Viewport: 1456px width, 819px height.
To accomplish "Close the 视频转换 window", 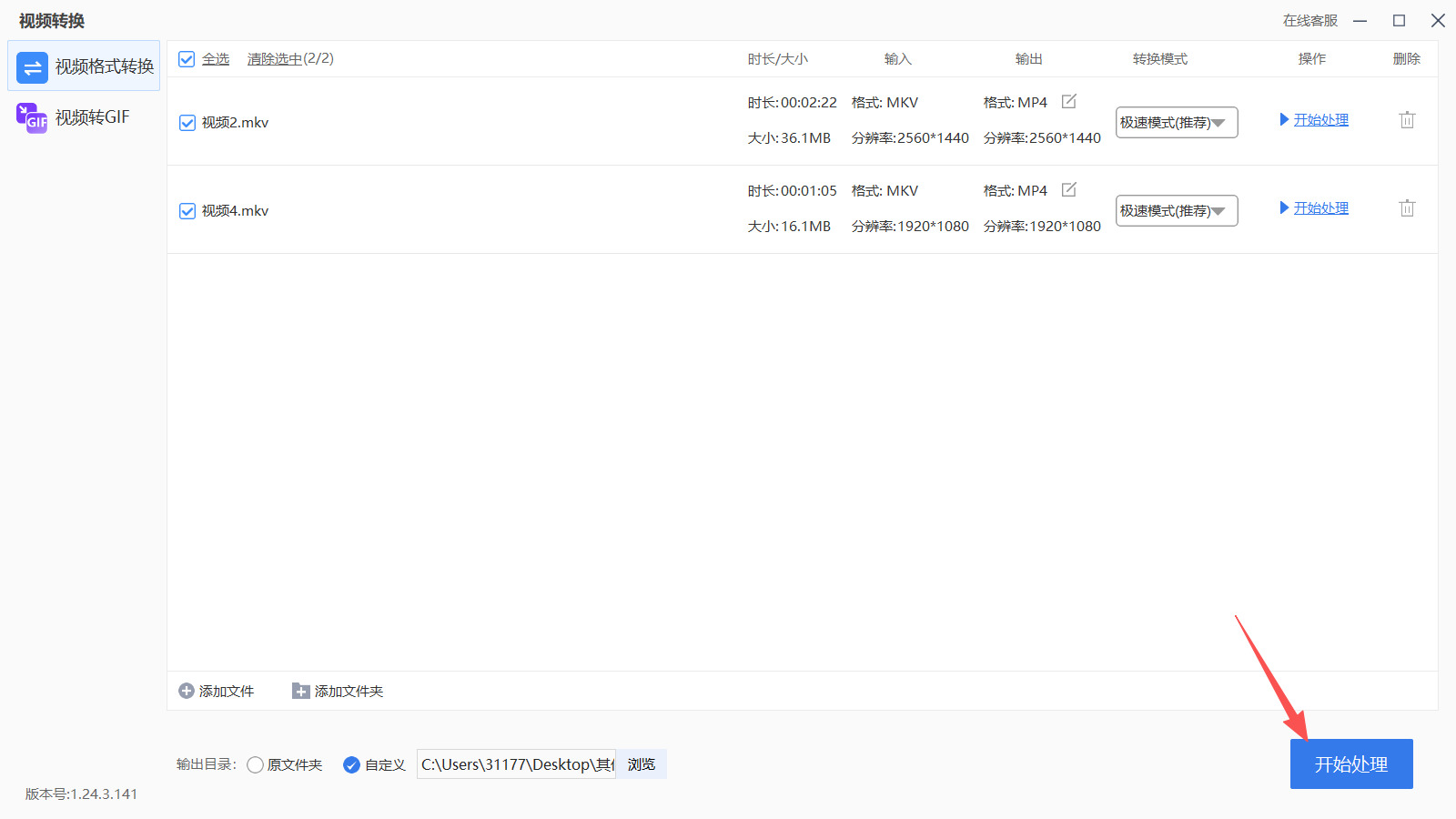I will tap(1438, 21).
